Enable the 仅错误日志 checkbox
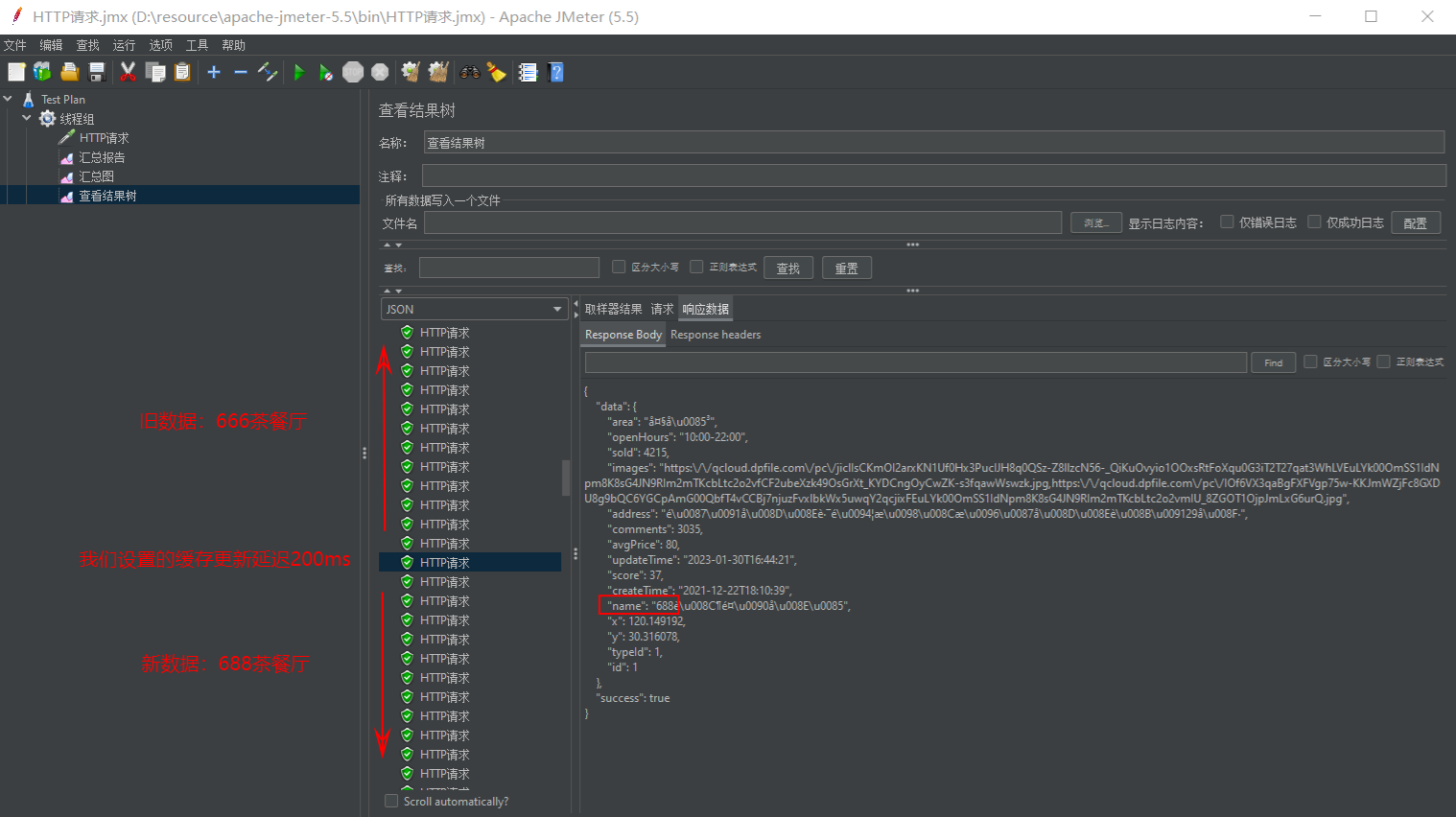This screenshot has width=1456, height=817. pyautogui.click(x=1227, y=222)
